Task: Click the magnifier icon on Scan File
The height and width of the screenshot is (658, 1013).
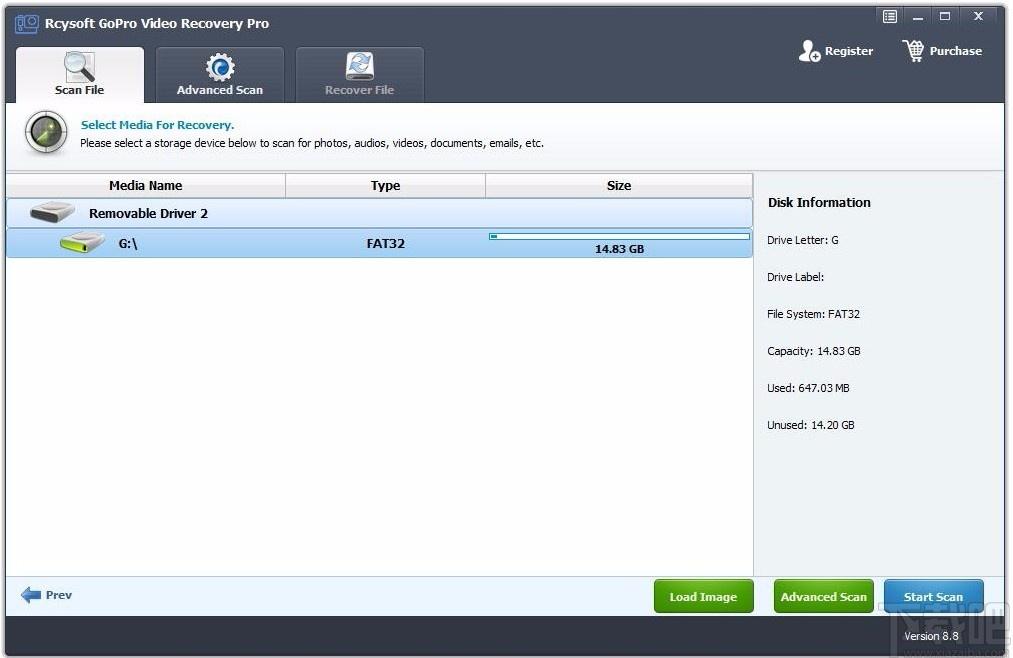Action: (x=79, y=67)
